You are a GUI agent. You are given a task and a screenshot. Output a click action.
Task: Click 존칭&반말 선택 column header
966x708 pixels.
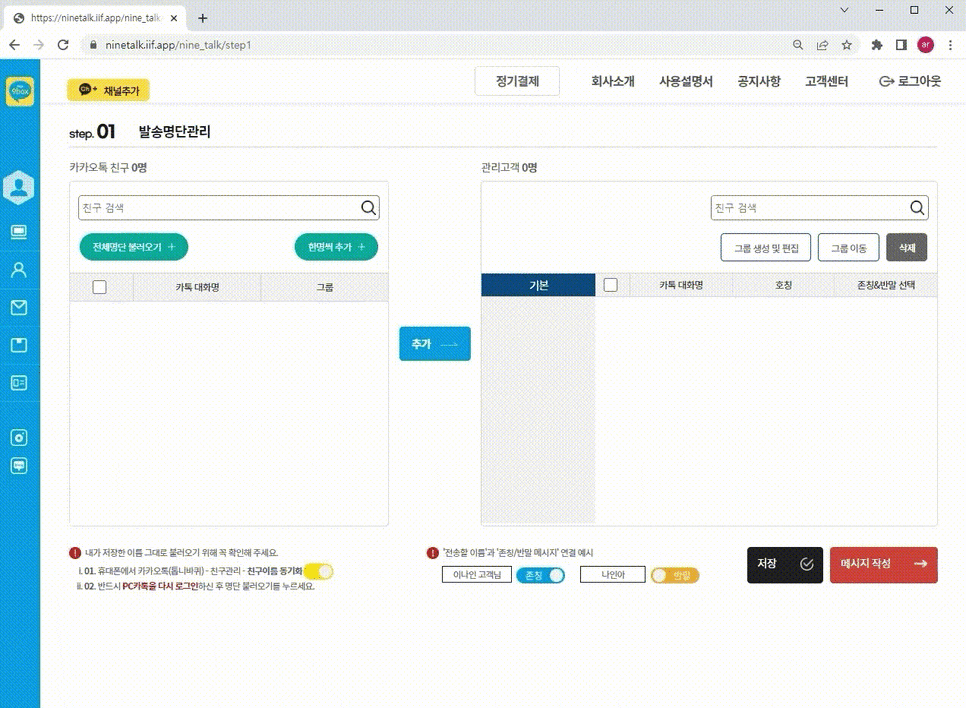click(x=886, y=285)
